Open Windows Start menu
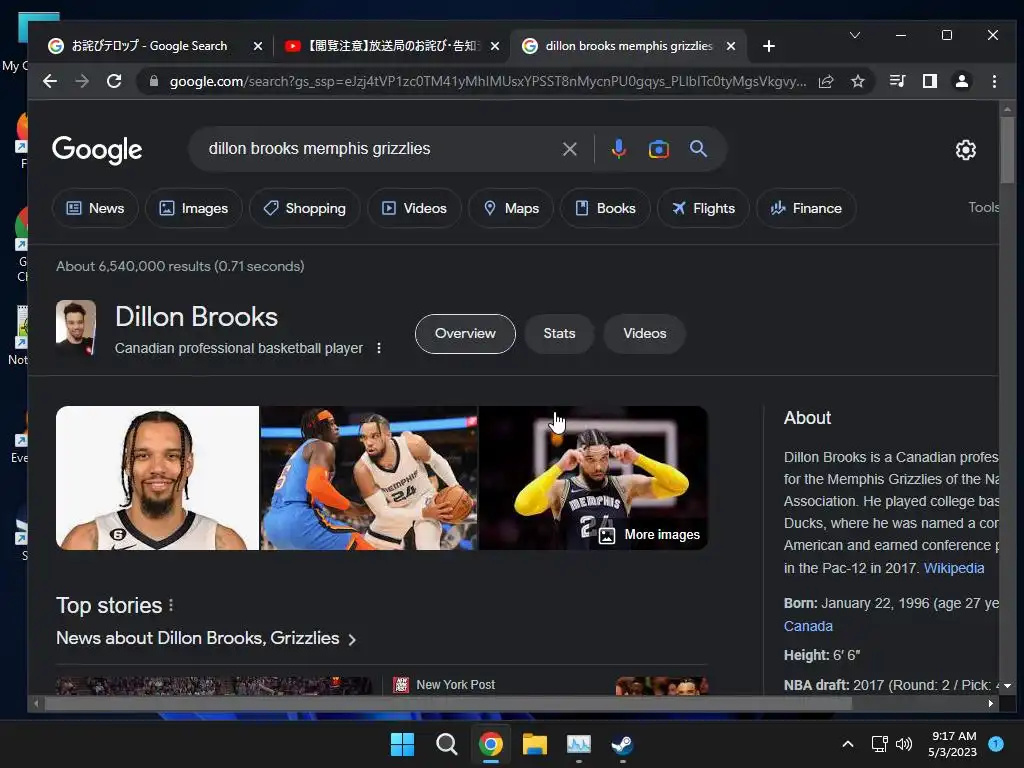This screenshot has height=768, width=1024. tap(402, 744)
